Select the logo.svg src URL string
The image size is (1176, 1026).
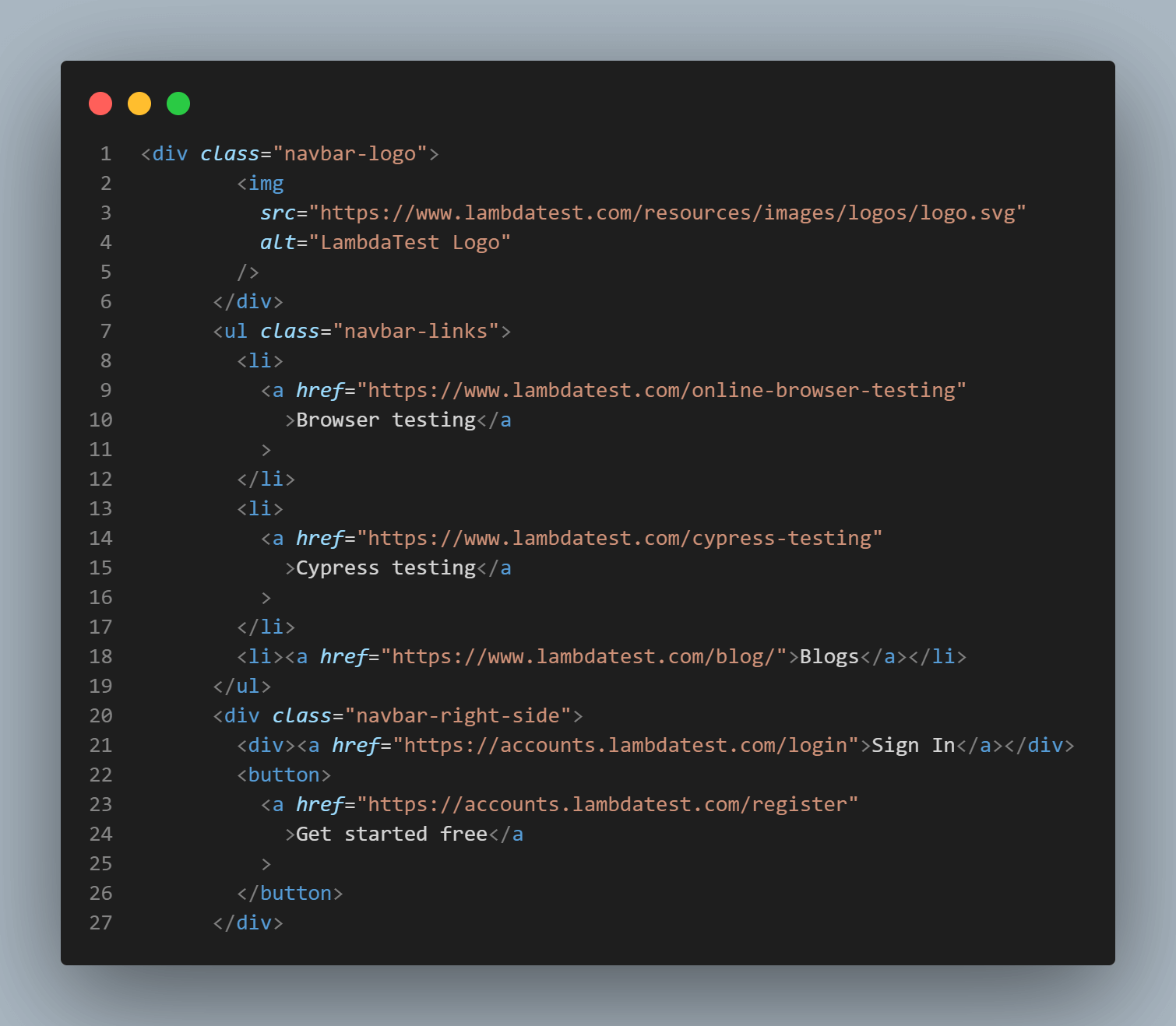(x=667, y=213)
